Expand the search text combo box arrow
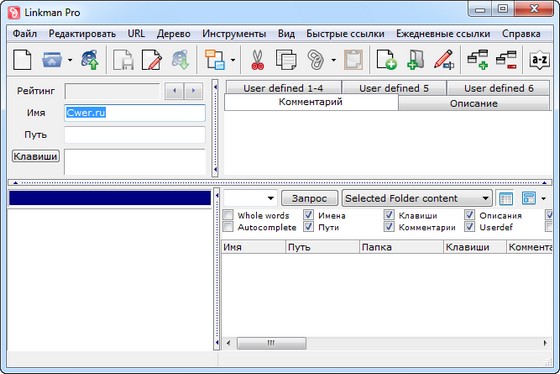 coord(270,198)
